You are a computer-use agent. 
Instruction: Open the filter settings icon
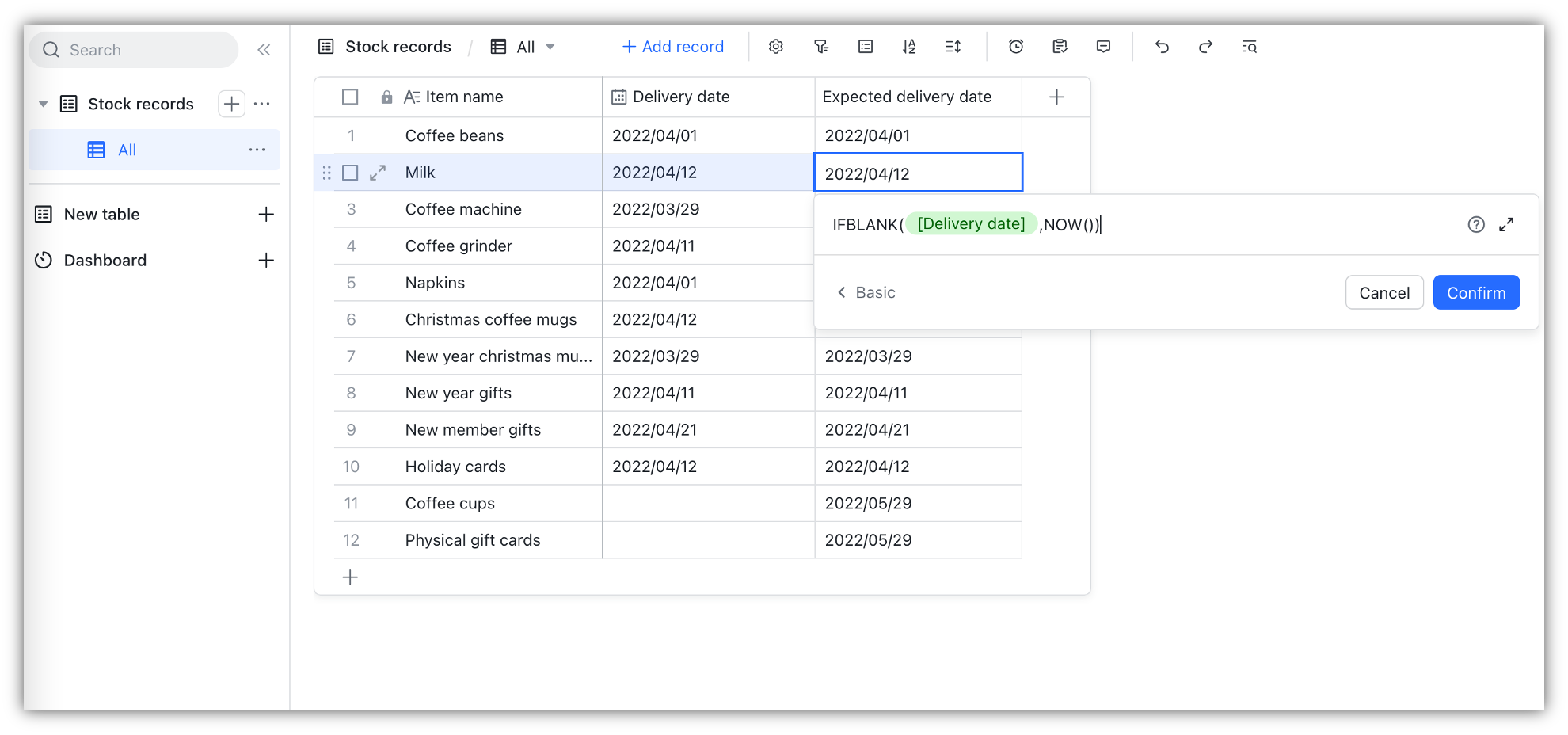[821, 47]
